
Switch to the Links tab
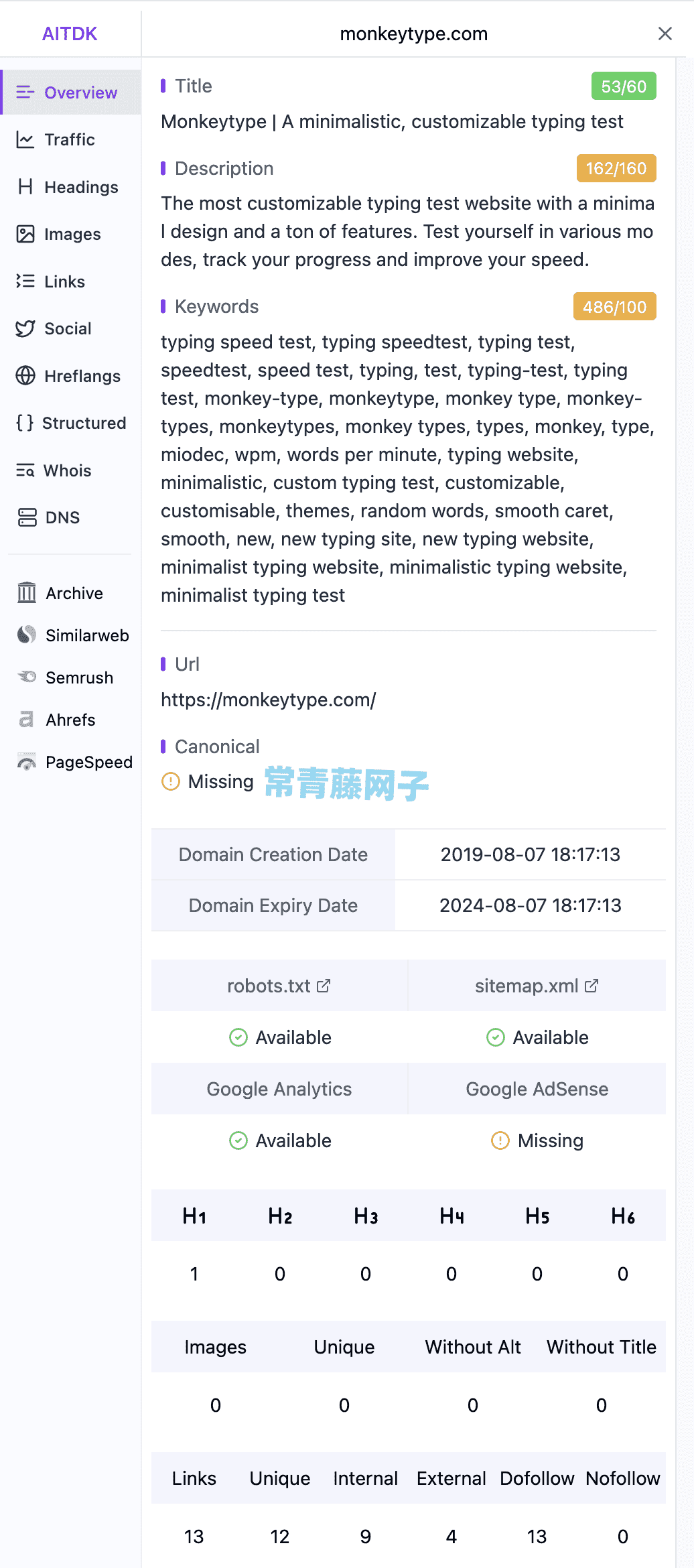70,281
